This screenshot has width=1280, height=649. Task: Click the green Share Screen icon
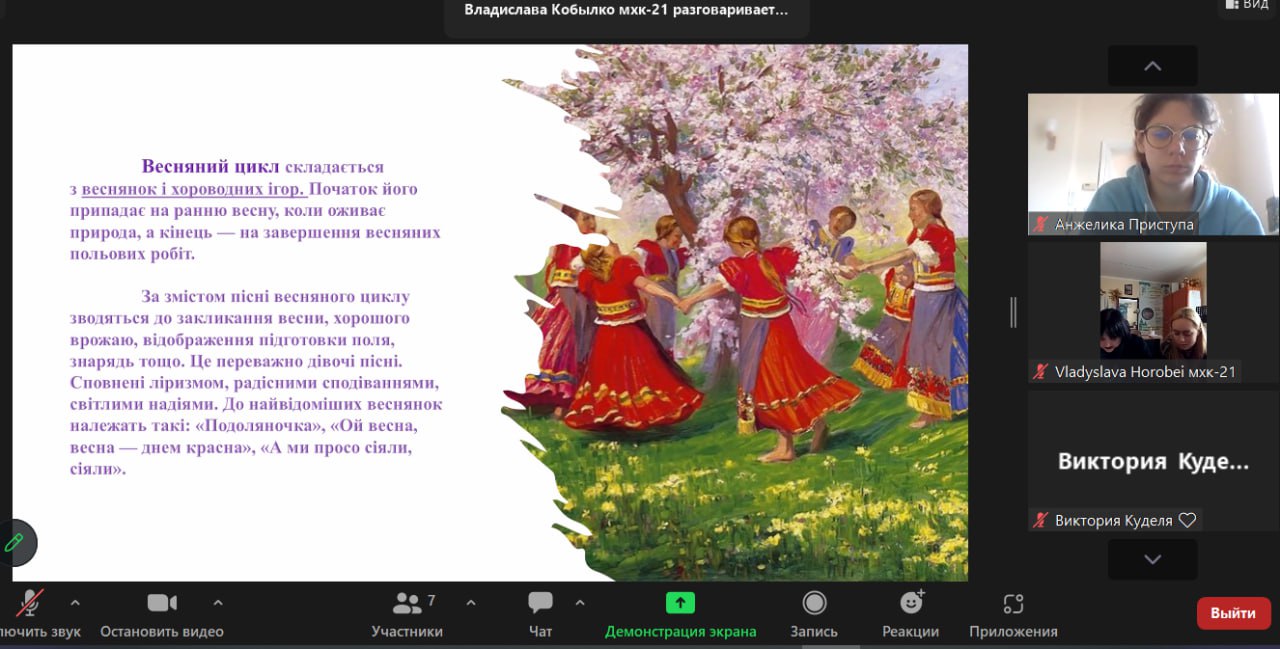click(680, 603)
